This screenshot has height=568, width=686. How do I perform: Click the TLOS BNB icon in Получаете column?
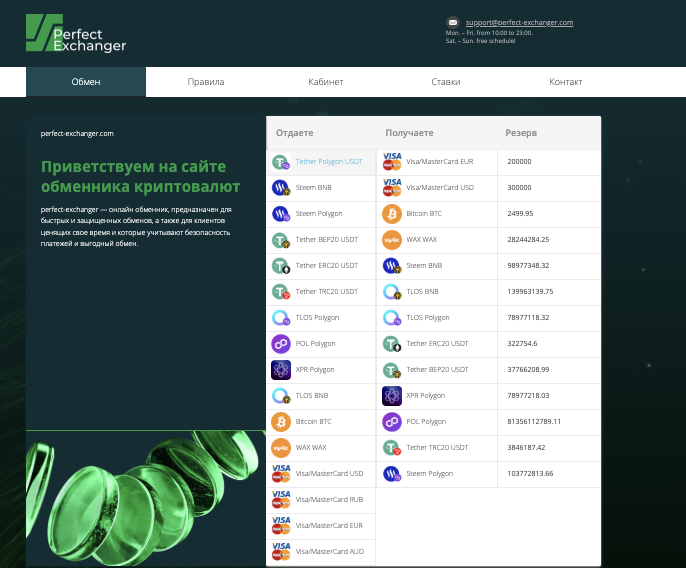point(392,292)
